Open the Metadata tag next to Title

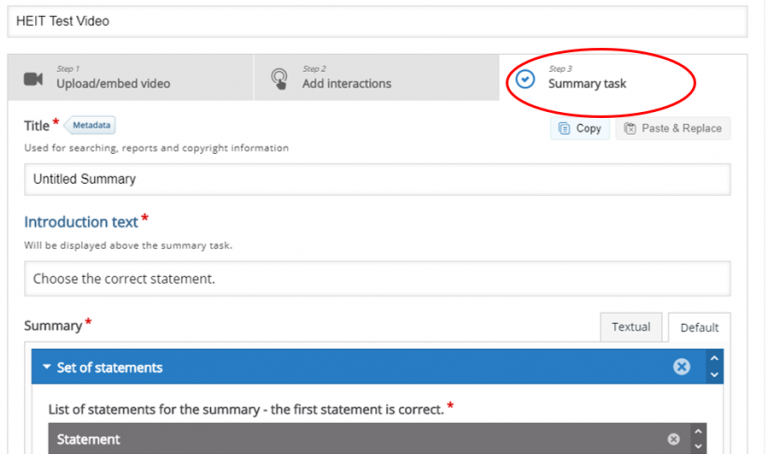(91, 125)
